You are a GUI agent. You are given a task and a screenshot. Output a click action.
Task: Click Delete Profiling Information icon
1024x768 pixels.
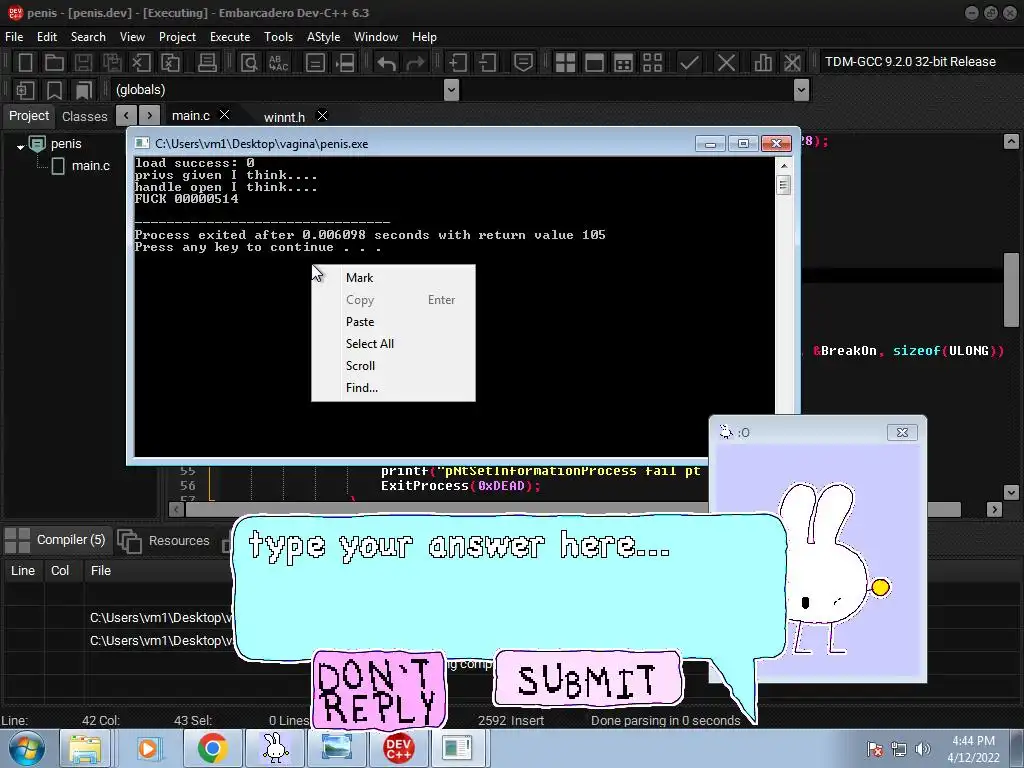point(792,63)
